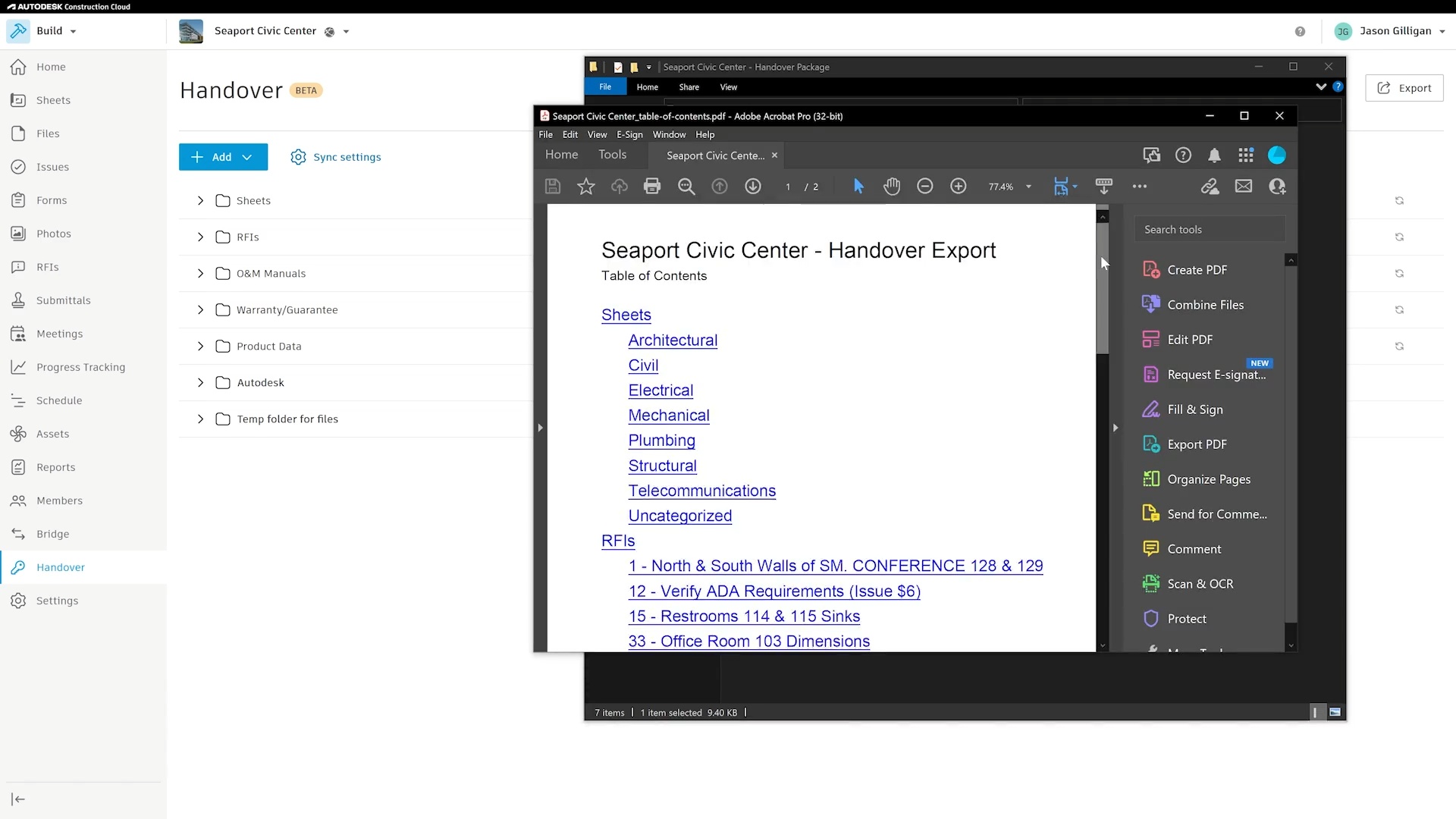Open Acrobat notifications bell
The image size is (1456, 819).
pyautogui.click(x=1214, y=155)
